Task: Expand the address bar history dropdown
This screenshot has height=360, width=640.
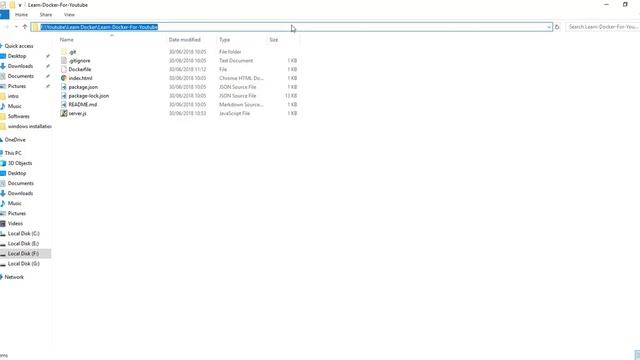Action: point(549,27)
